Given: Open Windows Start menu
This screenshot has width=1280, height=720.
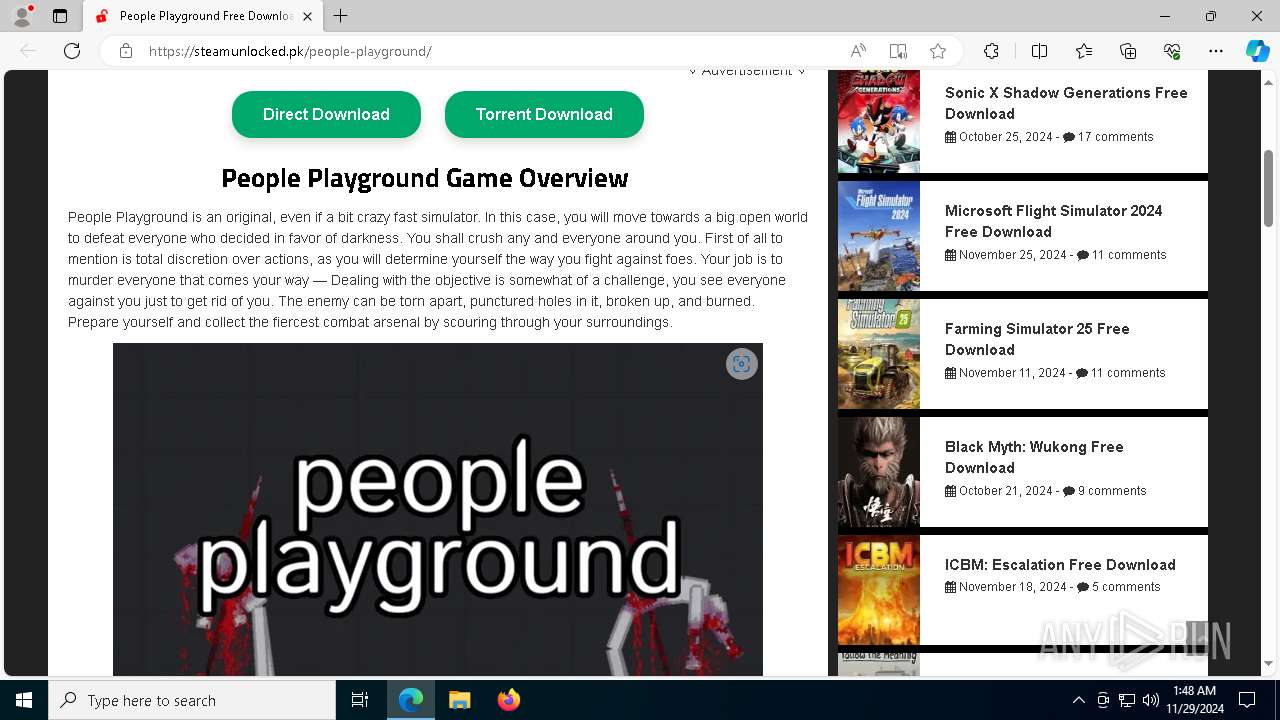Looking at the screenshot, I should [24, 700].
